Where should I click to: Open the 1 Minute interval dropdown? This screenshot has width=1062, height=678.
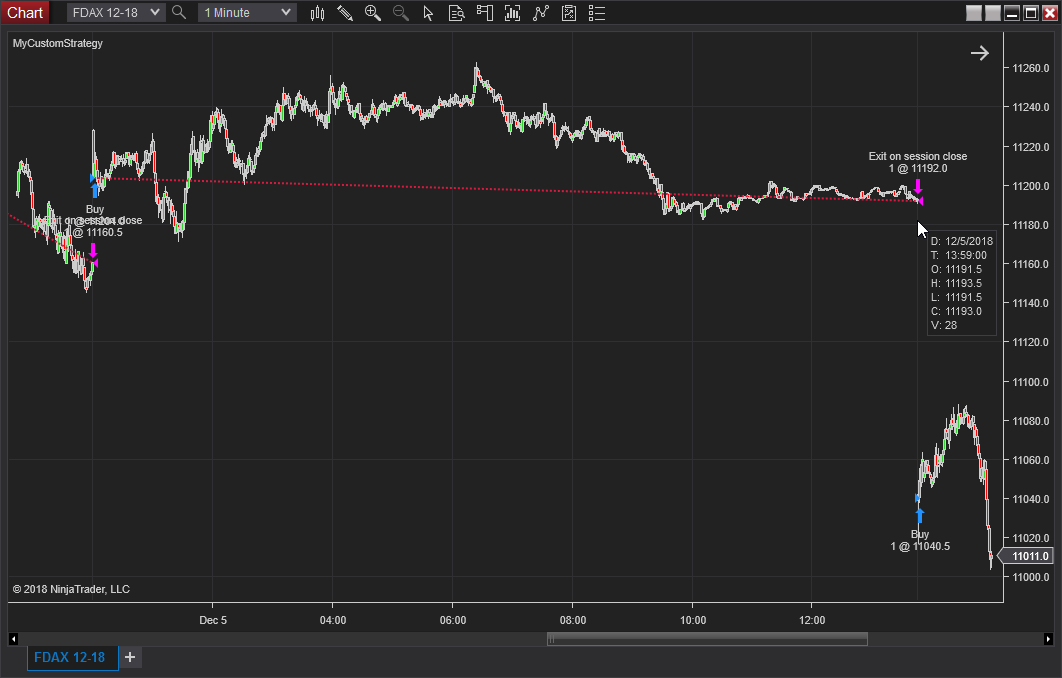pyautogui.click(x=247, y=12)
